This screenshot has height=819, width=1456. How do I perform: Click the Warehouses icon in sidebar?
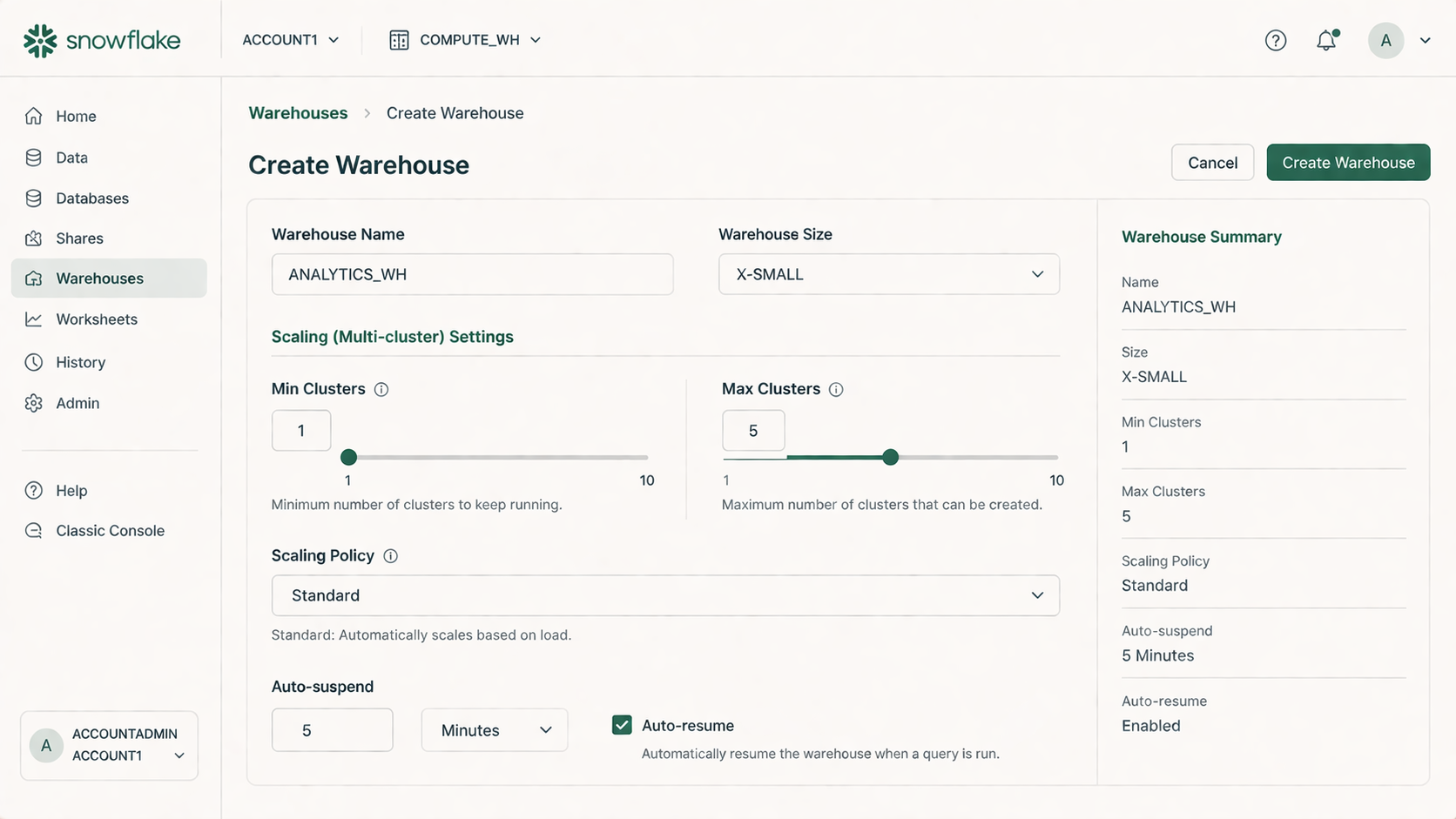pos(34,279)
